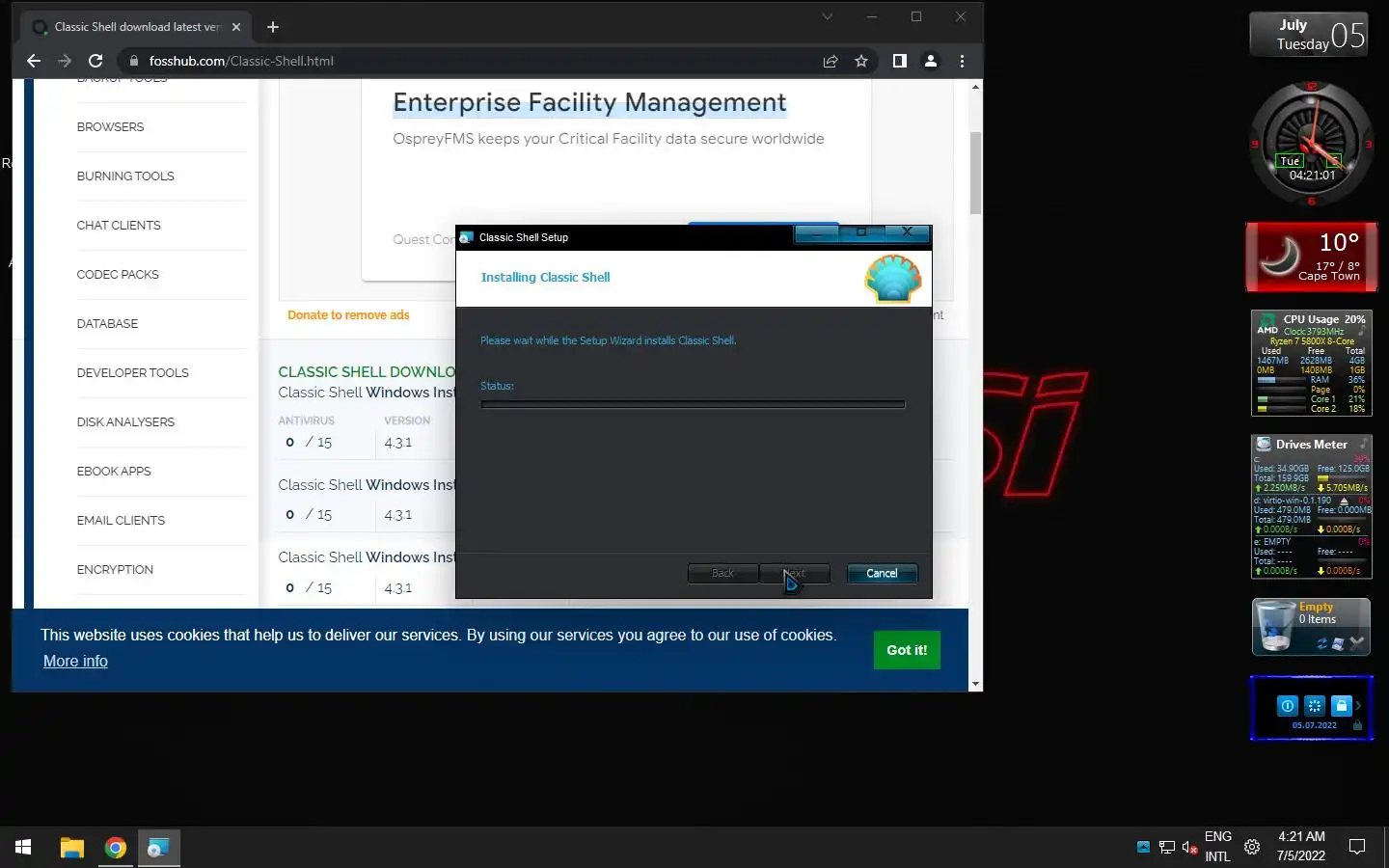Viewport: 1389px width, 868px height.
Task: Click the power button in shutdown gadget
Action: (x=1287, y=706)
